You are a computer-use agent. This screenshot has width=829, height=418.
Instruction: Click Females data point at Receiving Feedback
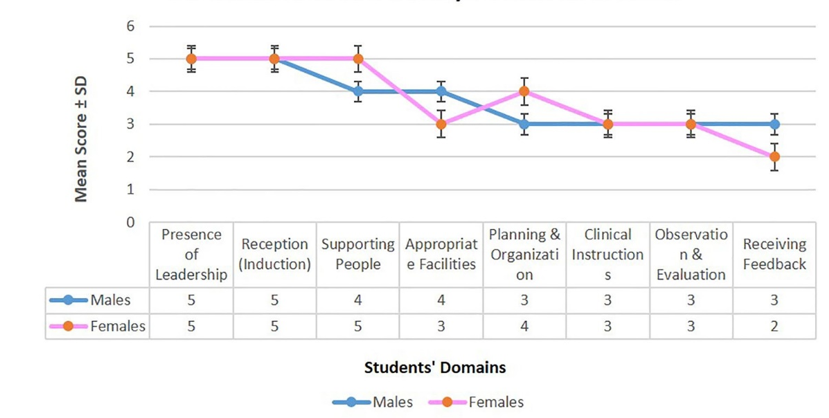tap(774, 157)
